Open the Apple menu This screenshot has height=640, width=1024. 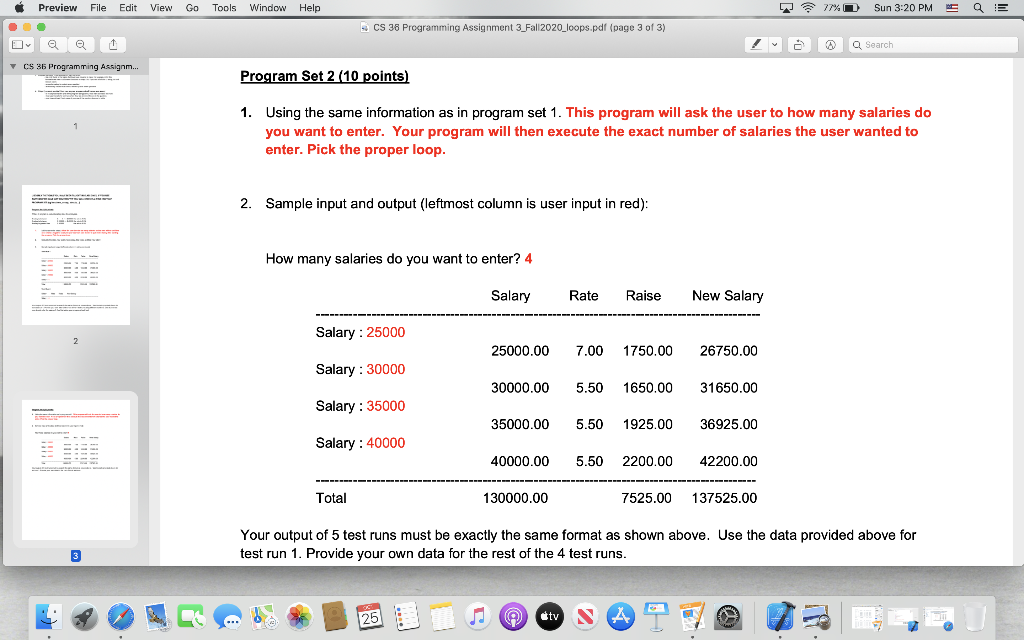coord(19,8)
